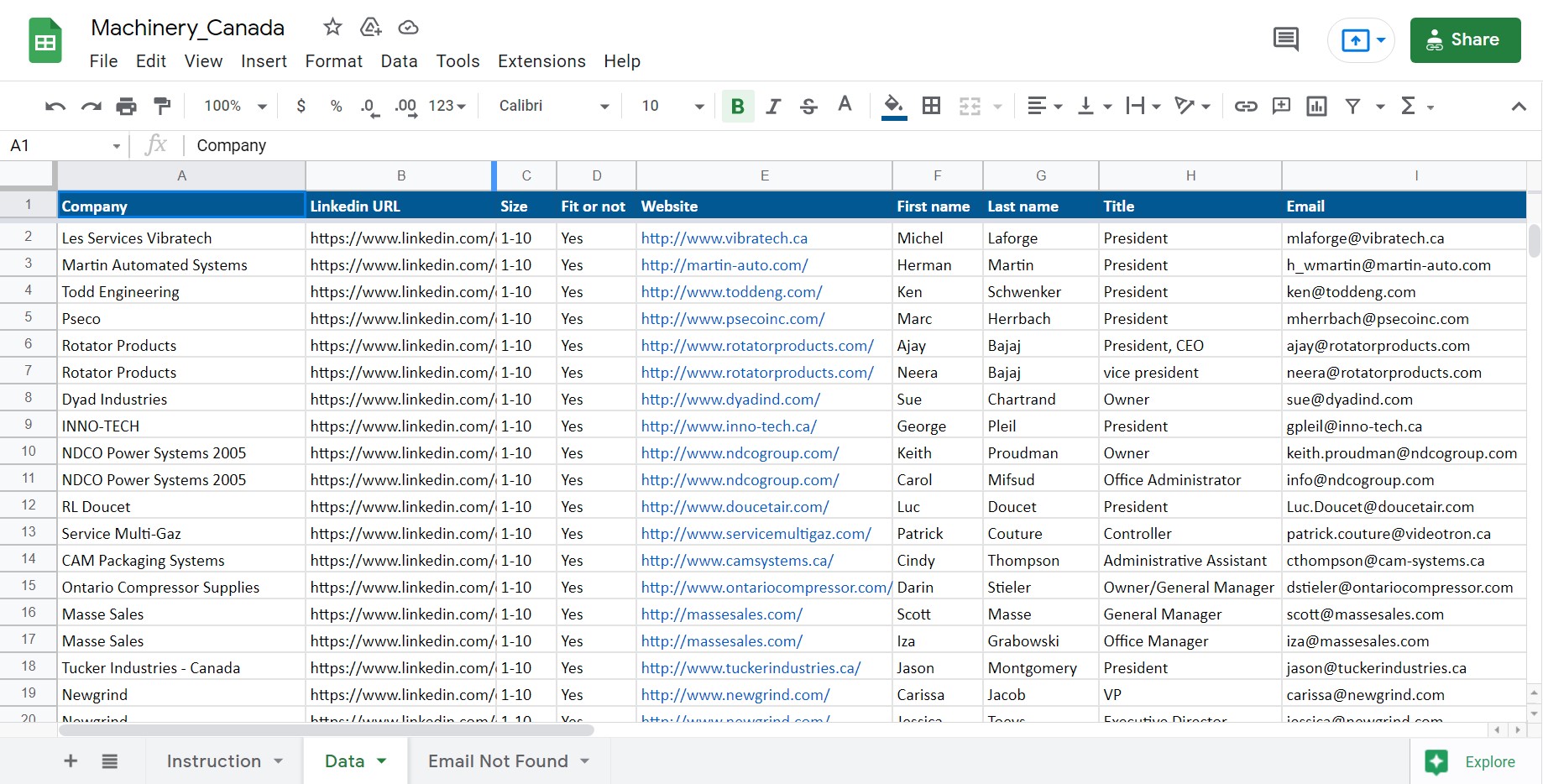The image size is (1543, 784).
Task: Open the View menu
Action: [203, 61]
